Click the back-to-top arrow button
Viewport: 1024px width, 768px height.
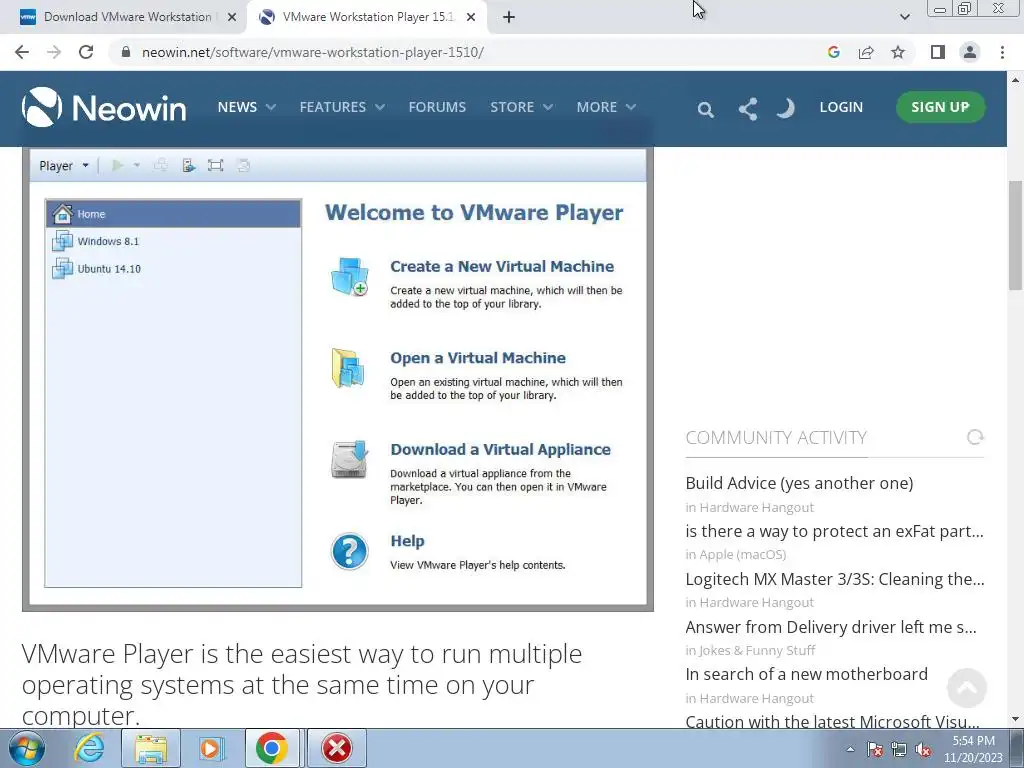point(967,688)
